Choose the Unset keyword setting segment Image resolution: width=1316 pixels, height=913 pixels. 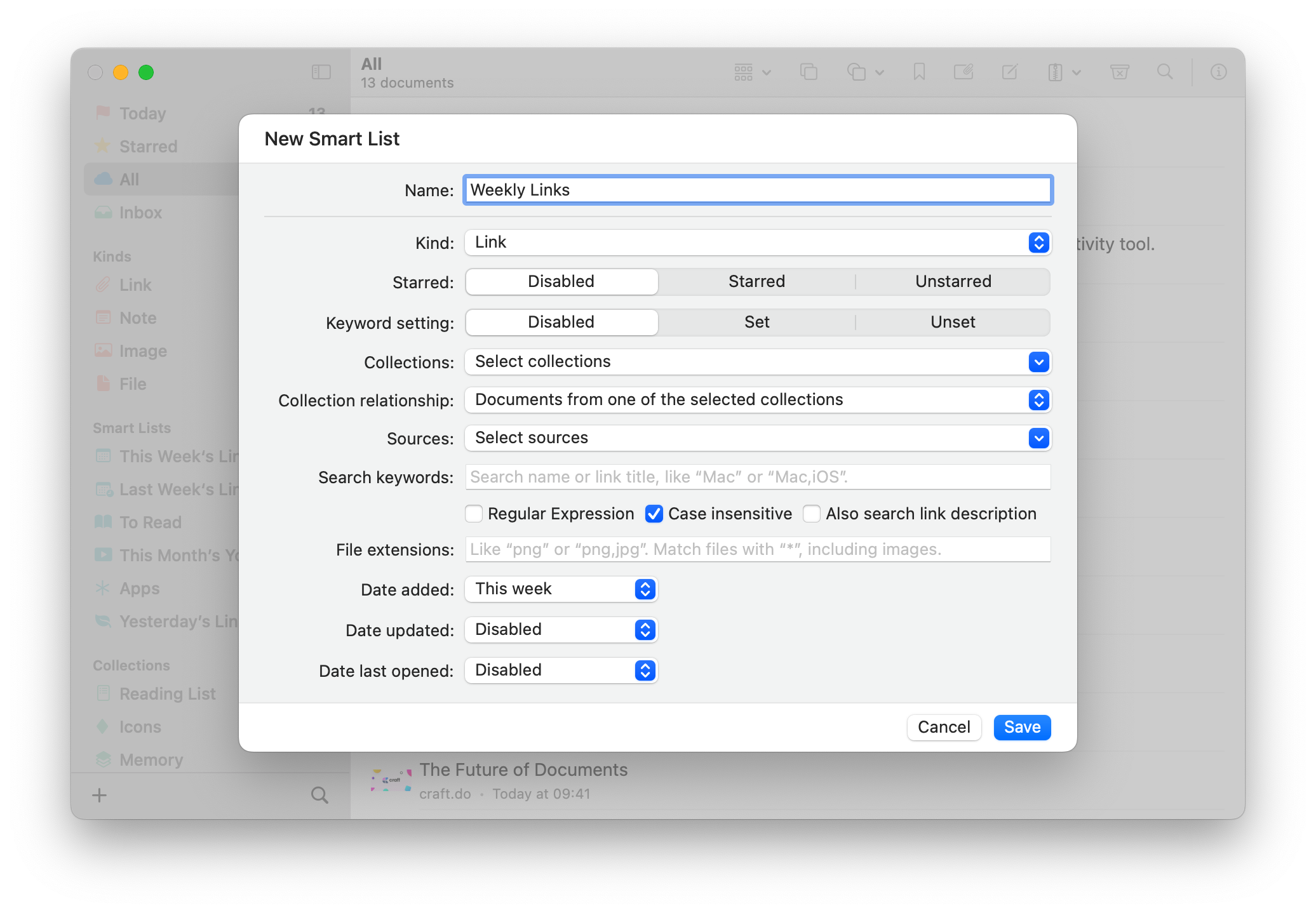pyautogui.click(x=952, y=323)
